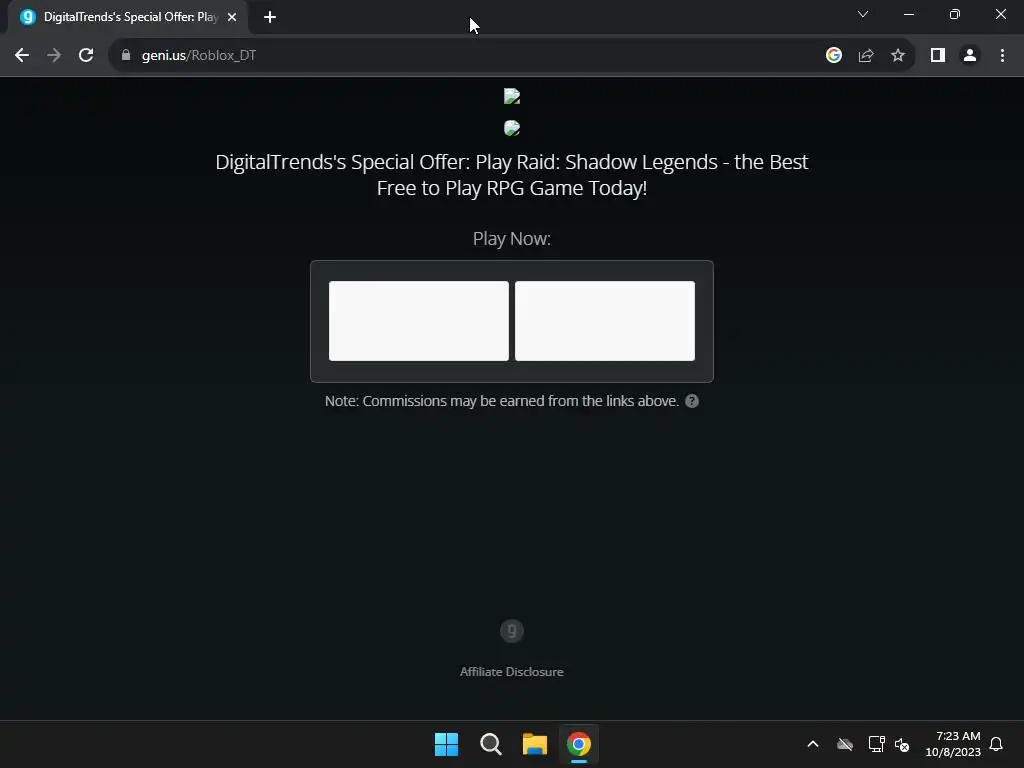
Task: Launch File Explorer from the taskbar
Action: click(x=535, y=744)
